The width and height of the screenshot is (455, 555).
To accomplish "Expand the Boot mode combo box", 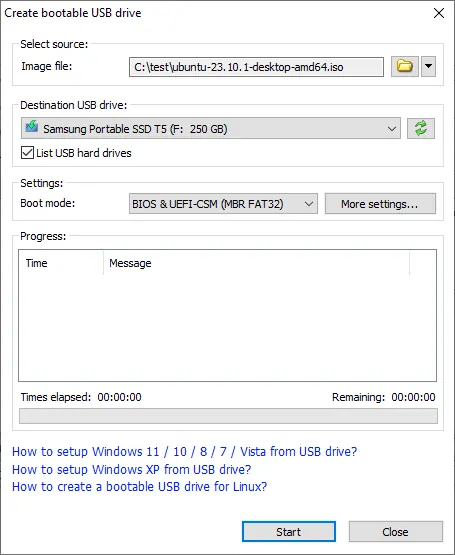I will tap(223, 204).
